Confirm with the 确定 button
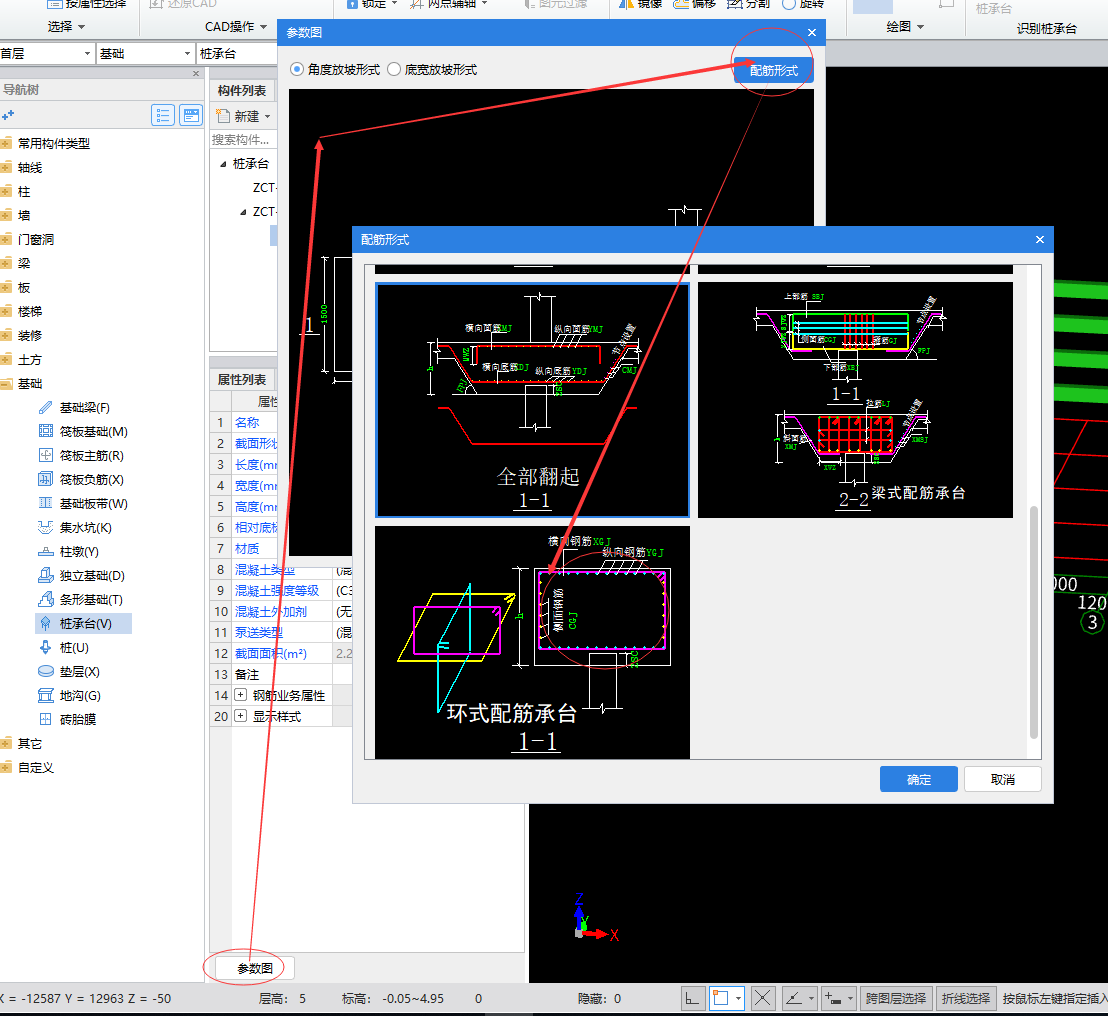 pos(919,779)
